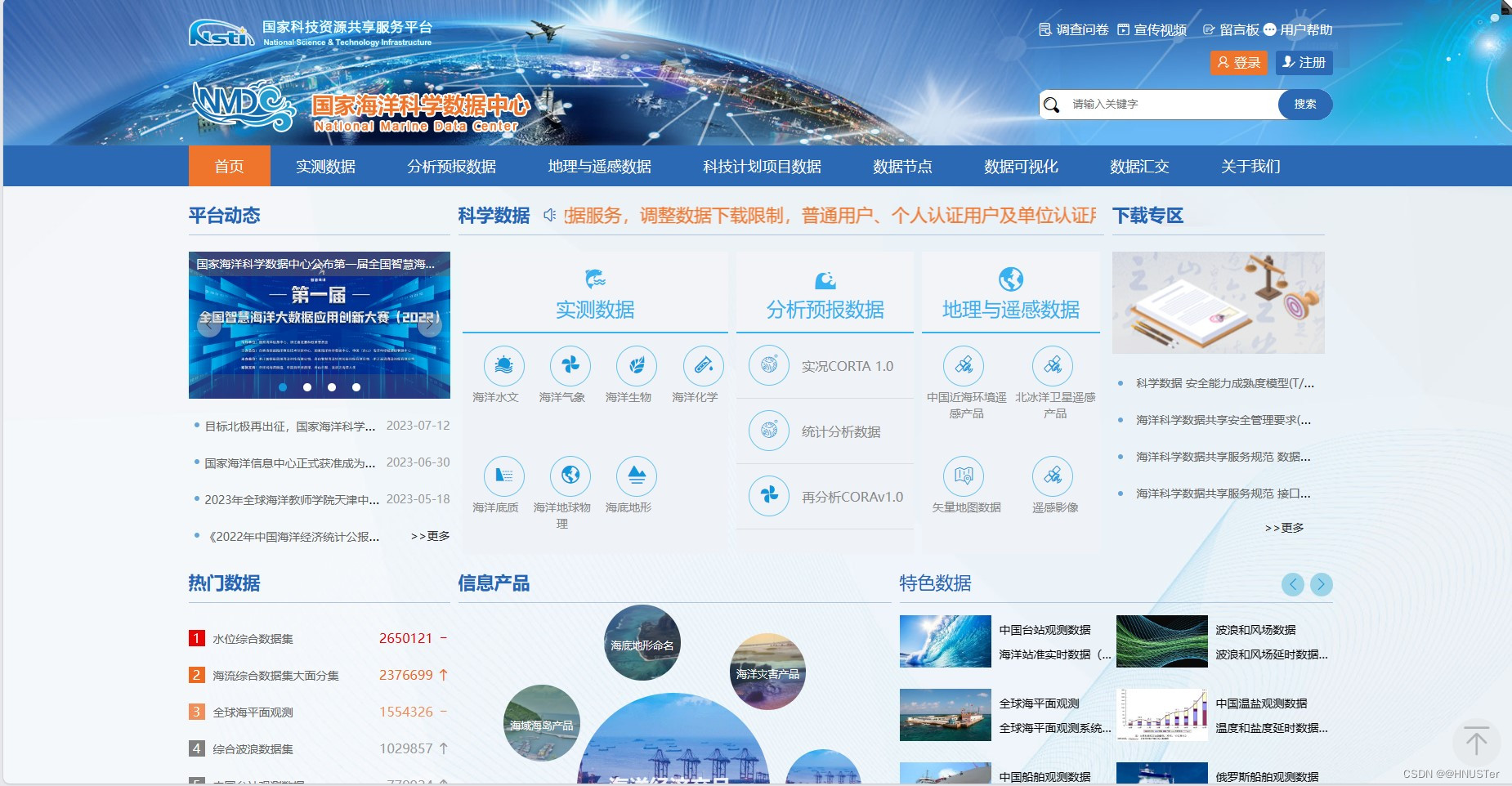Viewport: 1512px width, 786px height.
Task: Focus the 请输入关键字 search field
Action: point(1172,105)
